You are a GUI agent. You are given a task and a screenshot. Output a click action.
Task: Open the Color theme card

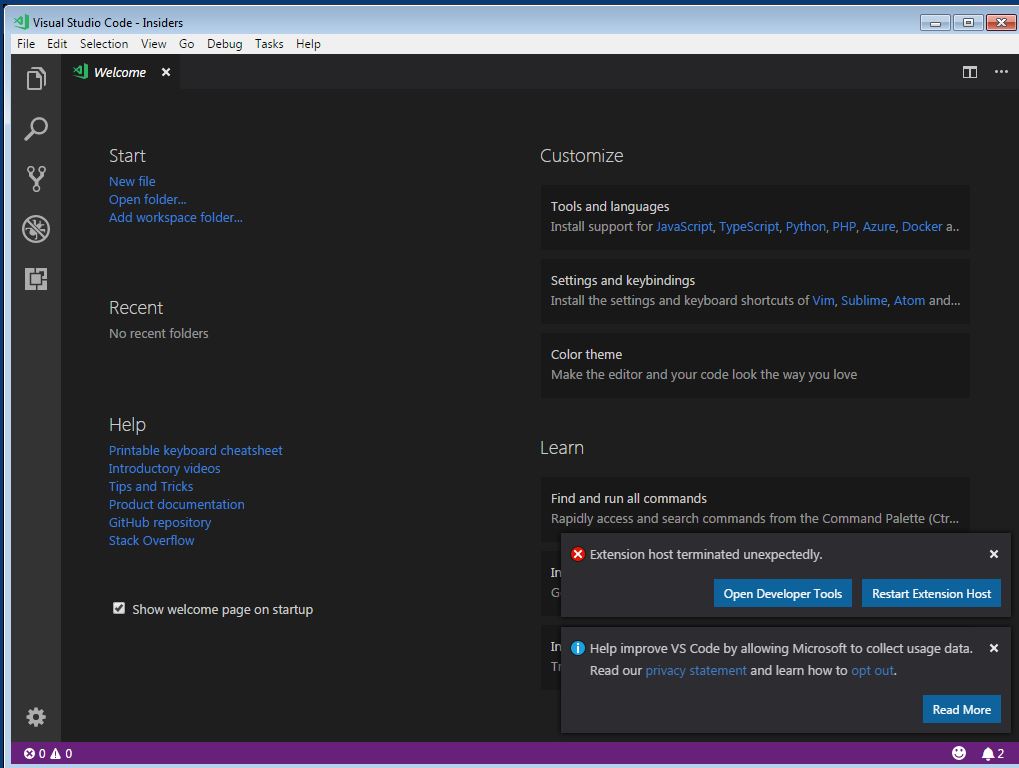pos(755,365)
